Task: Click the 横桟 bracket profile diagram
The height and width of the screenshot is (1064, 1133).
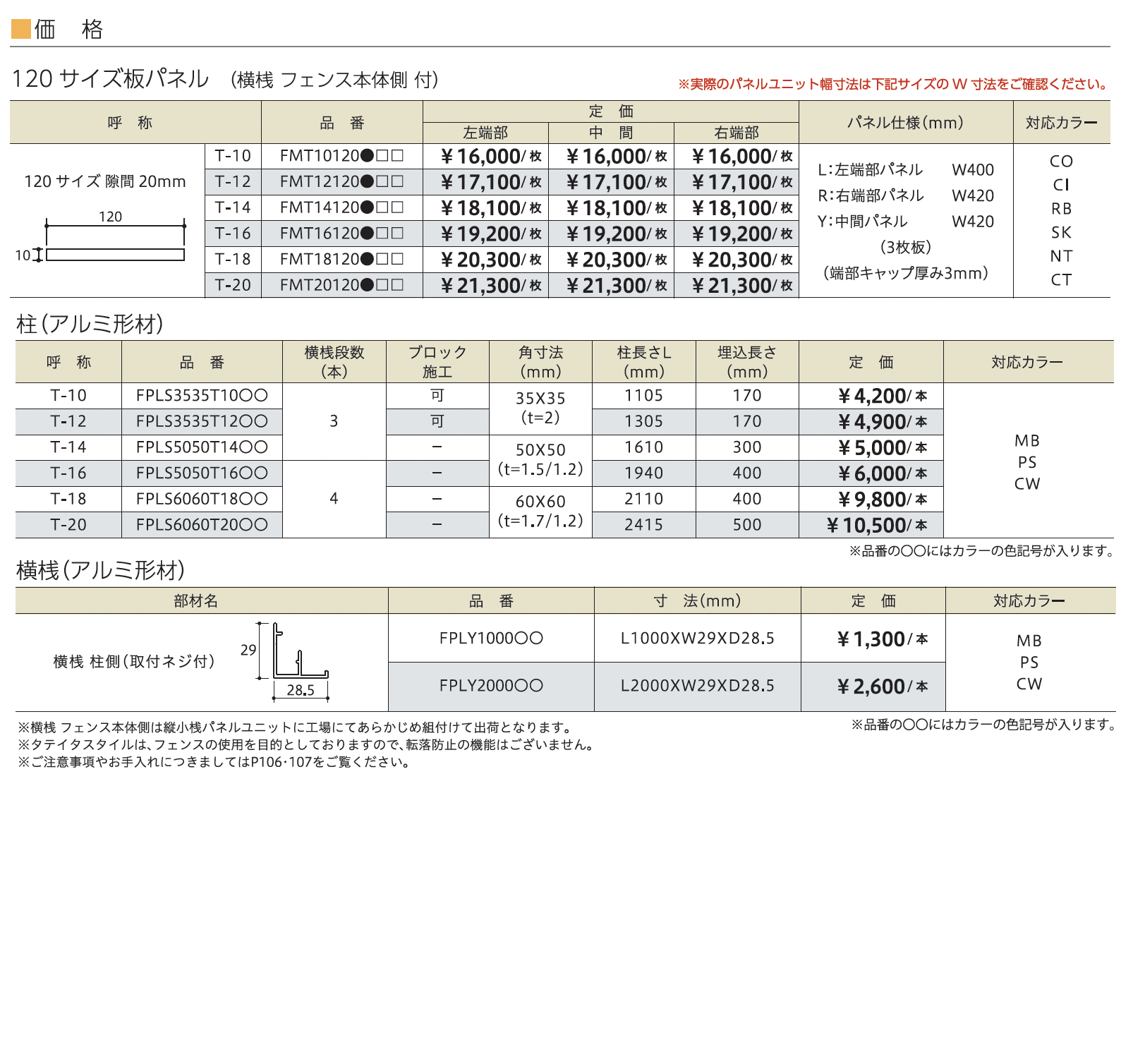Action: coord(293,662)
